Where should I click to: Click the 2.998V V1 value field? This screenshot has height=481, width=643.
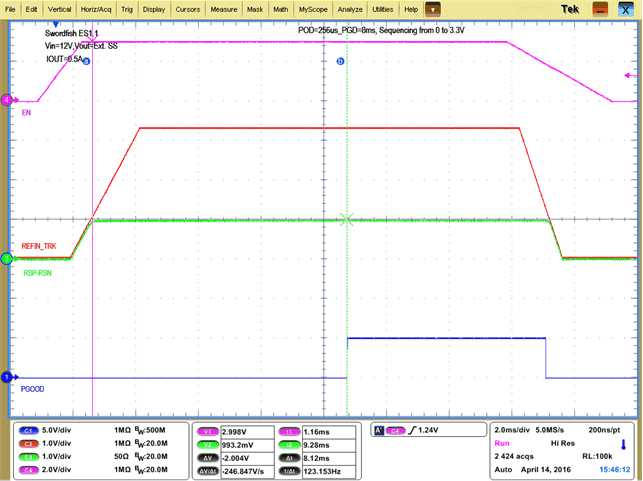(247, 432)
